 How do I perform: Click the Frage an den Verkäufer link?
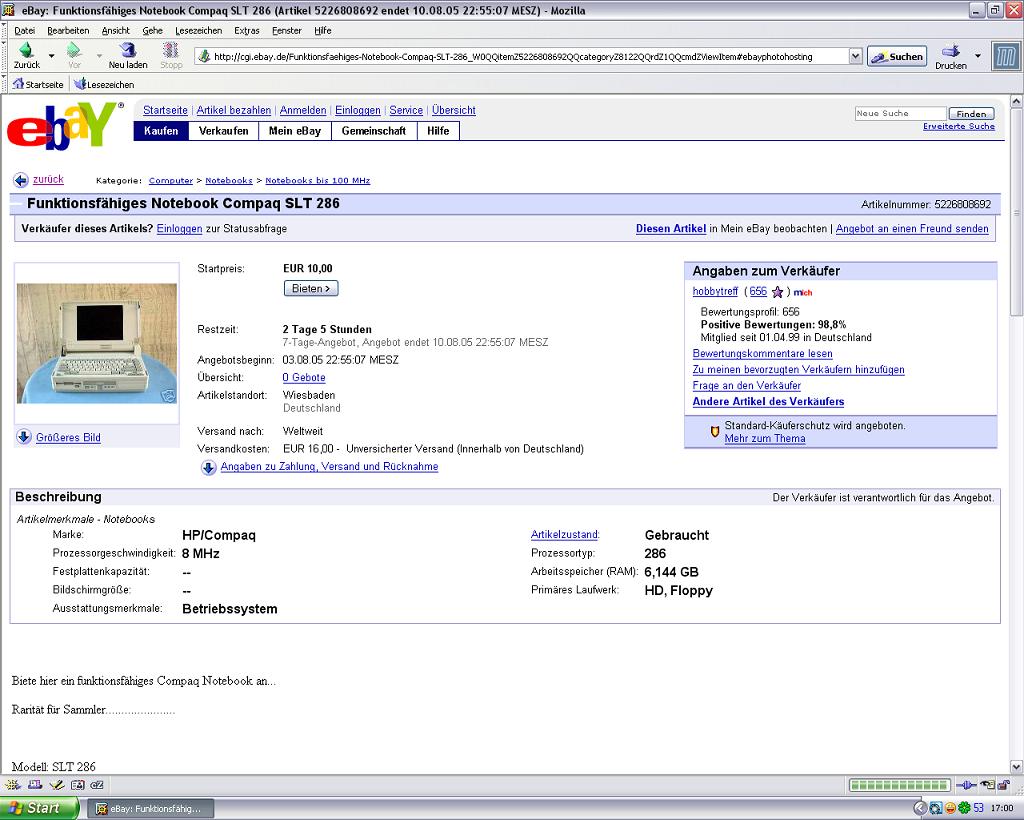click(x=746, y=385)
